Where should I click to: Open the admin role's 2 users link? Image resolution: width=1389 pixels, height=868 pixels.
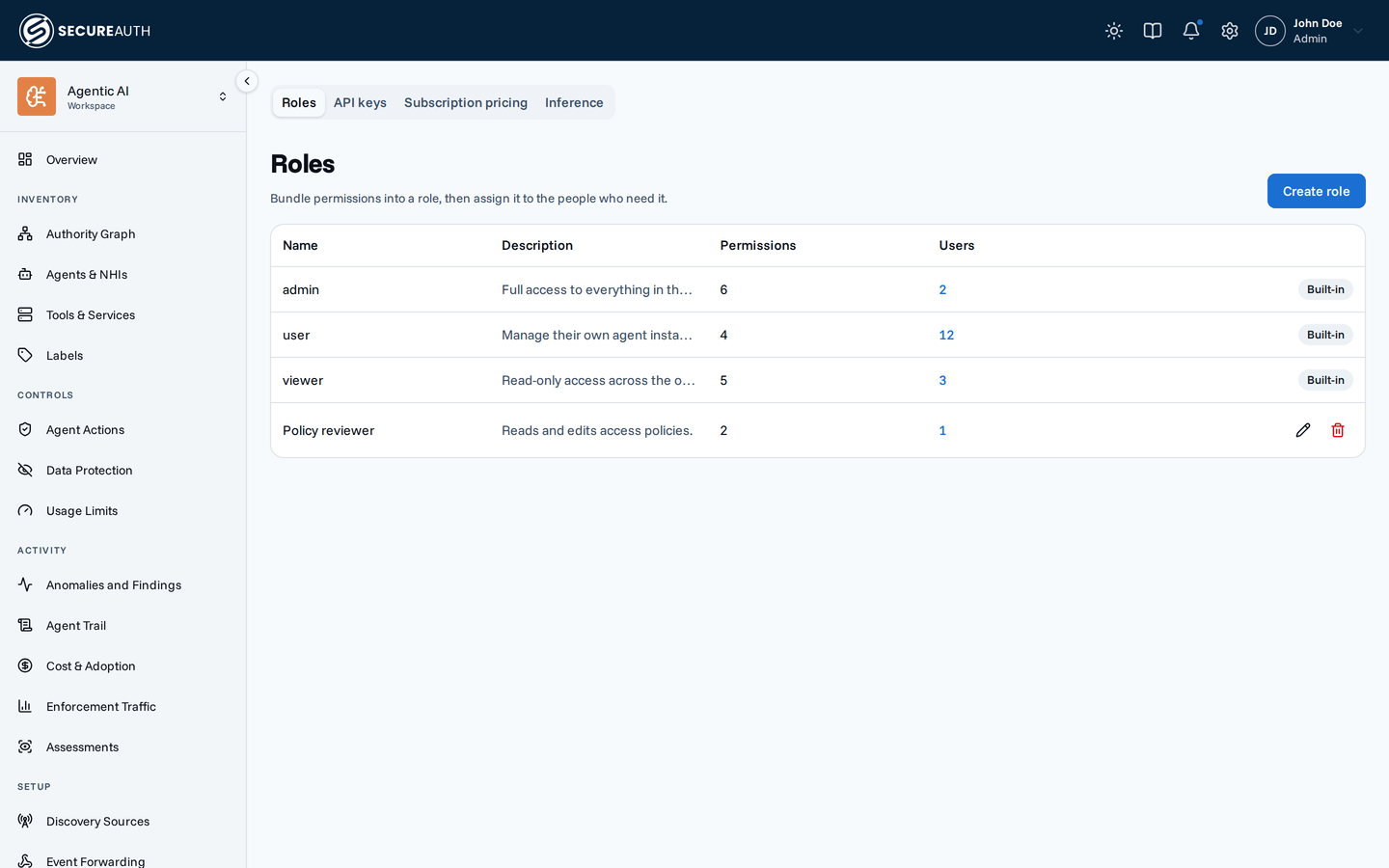pyautogui.click(x=942, y=289)
